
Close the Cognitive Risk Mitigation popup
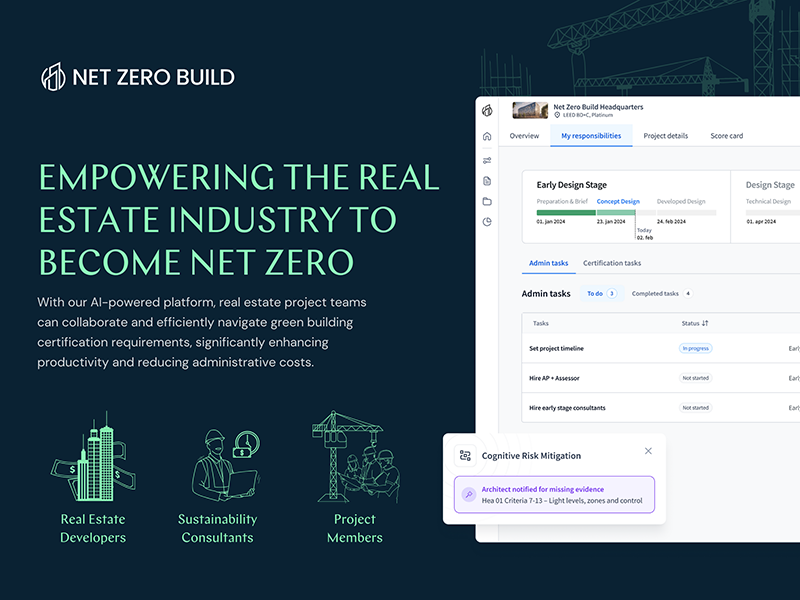click(x=648, y=451)
